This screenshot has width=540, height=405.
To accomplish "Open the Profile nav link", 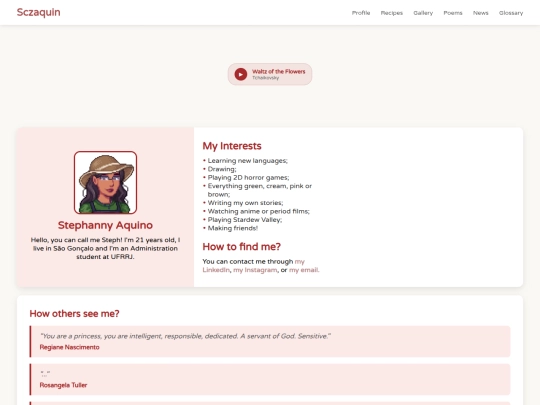I will (361, 13).
